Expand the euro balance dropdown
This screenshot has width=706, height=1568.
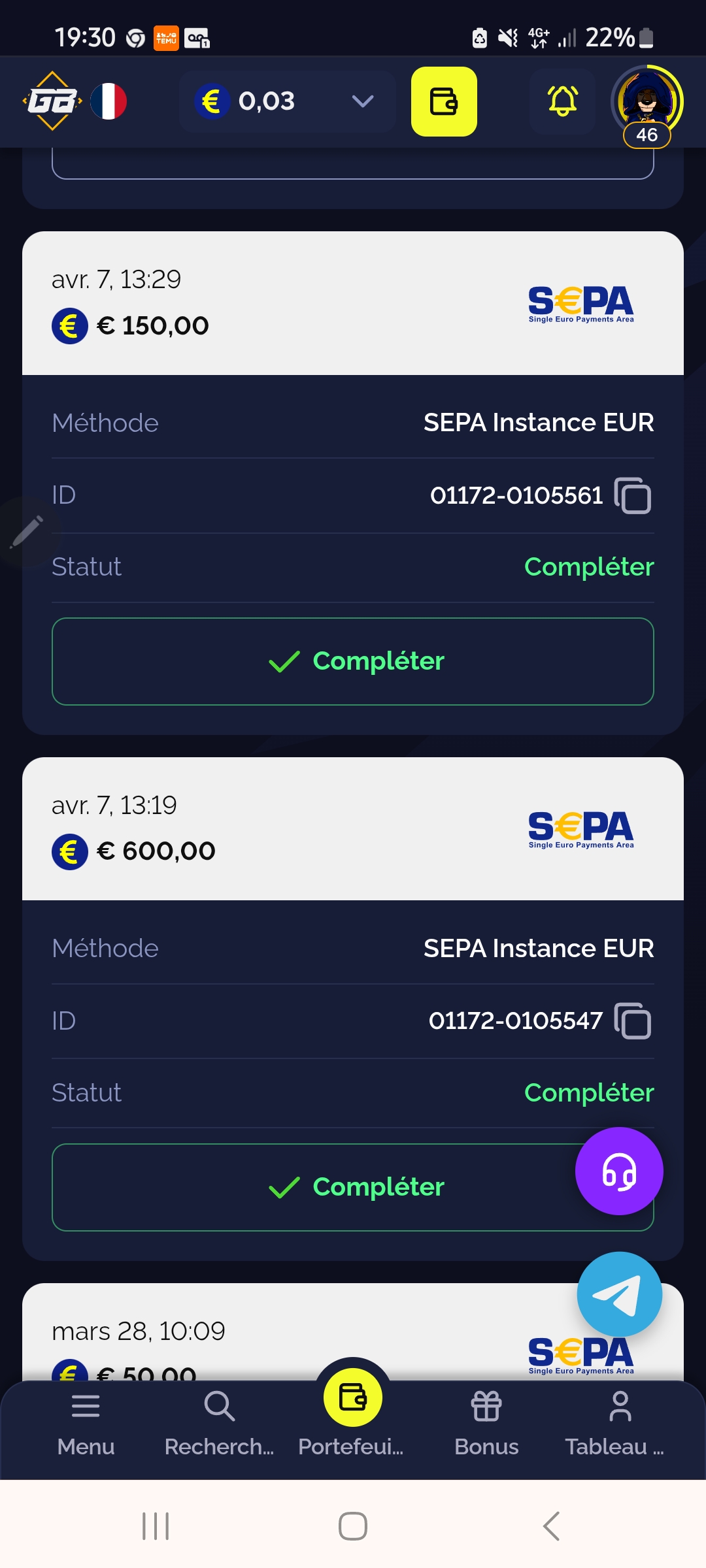pos(361,101)
